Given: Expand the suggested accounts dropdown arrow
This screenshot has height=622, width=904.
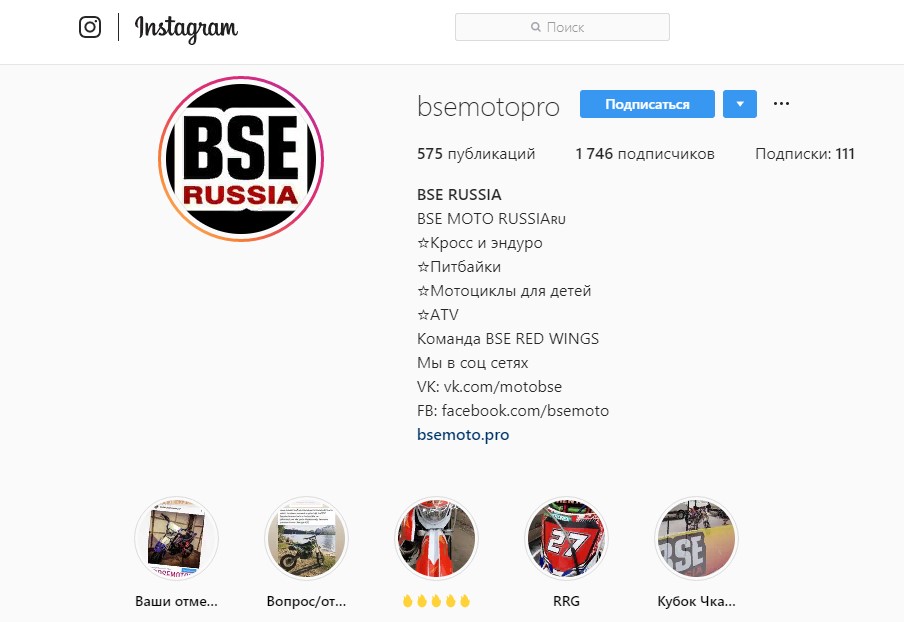Looking at the screenshot, I should [740, 104].
